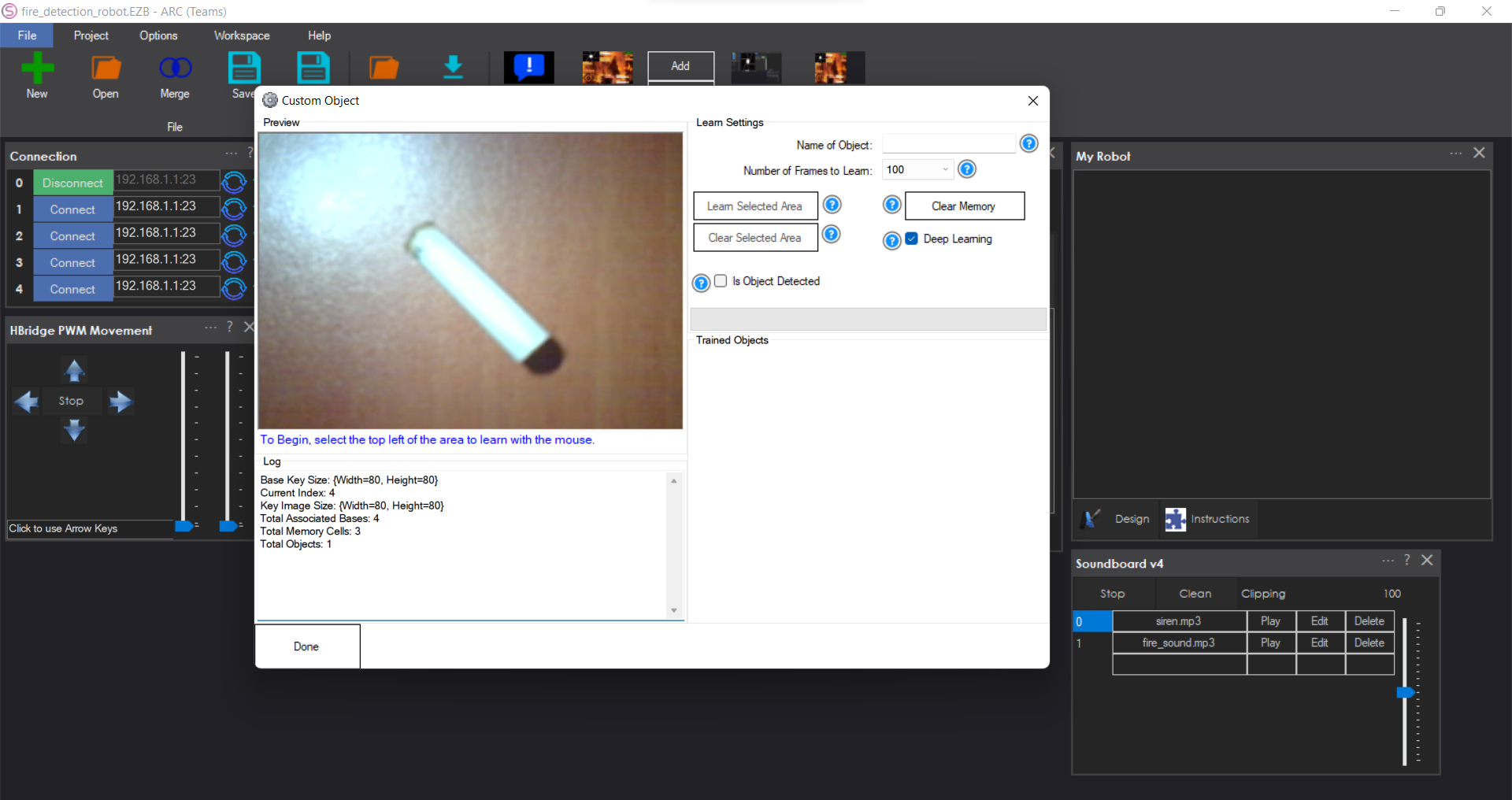
Task: Enable the Is Object Detected checkbox
Action: pos(721,281)
